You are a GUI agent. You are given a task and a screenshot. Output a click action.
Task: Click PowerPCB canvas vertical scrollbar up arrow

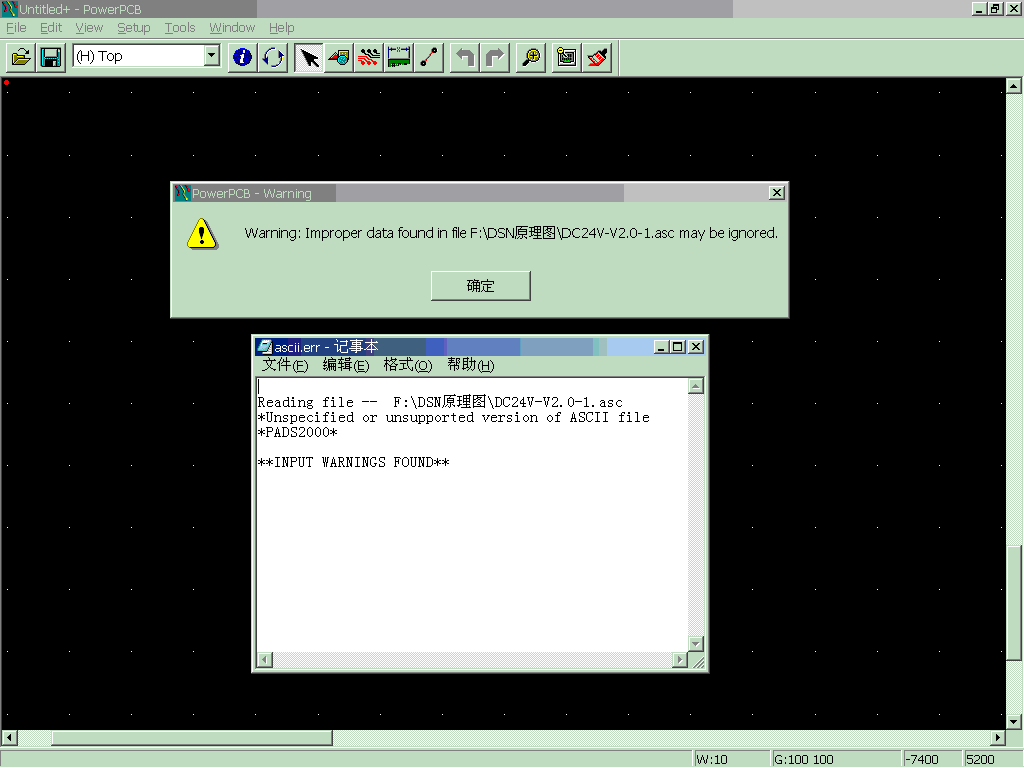coord(1014,86)
